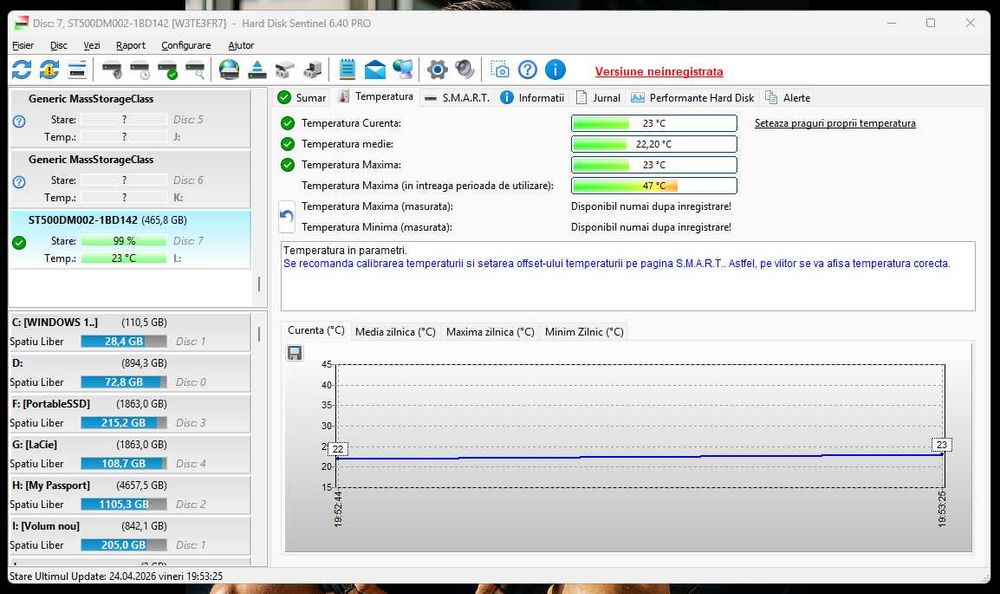
Task: Click the 47 °C lifetime maximum temperature bar
Action: click(654, 186)
